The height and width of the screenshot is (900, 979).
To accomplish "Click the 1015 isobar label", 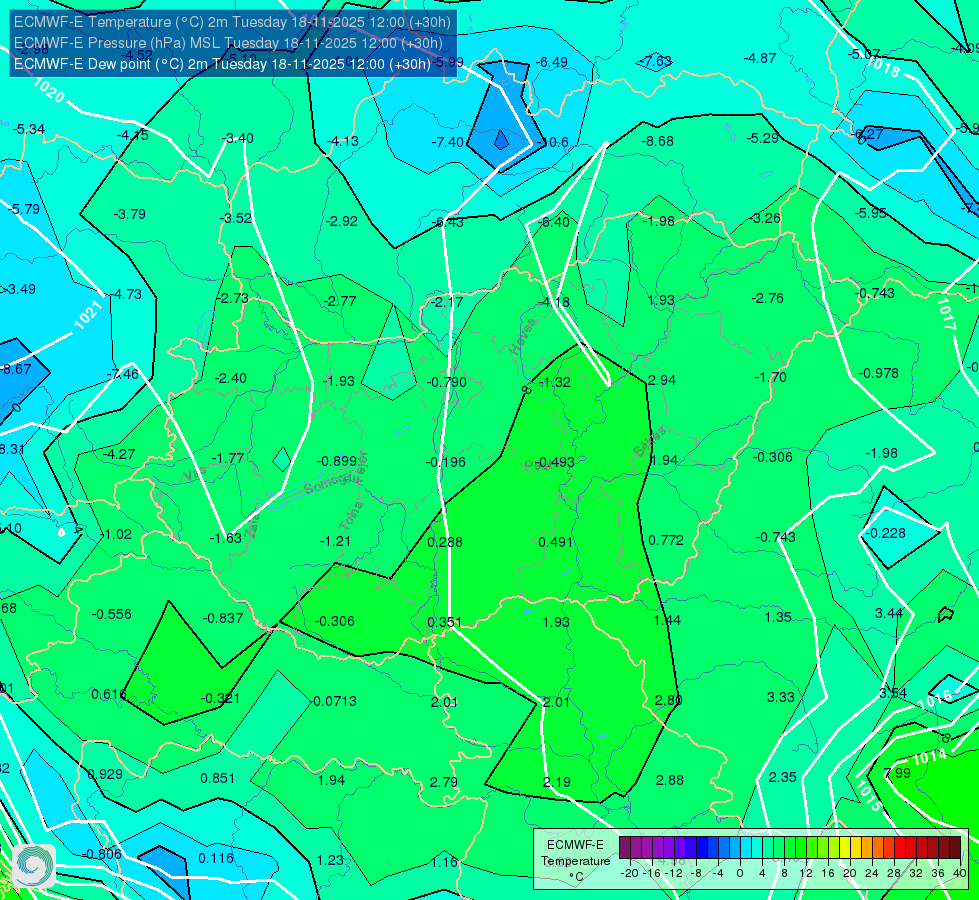I will tap(868, 796).
